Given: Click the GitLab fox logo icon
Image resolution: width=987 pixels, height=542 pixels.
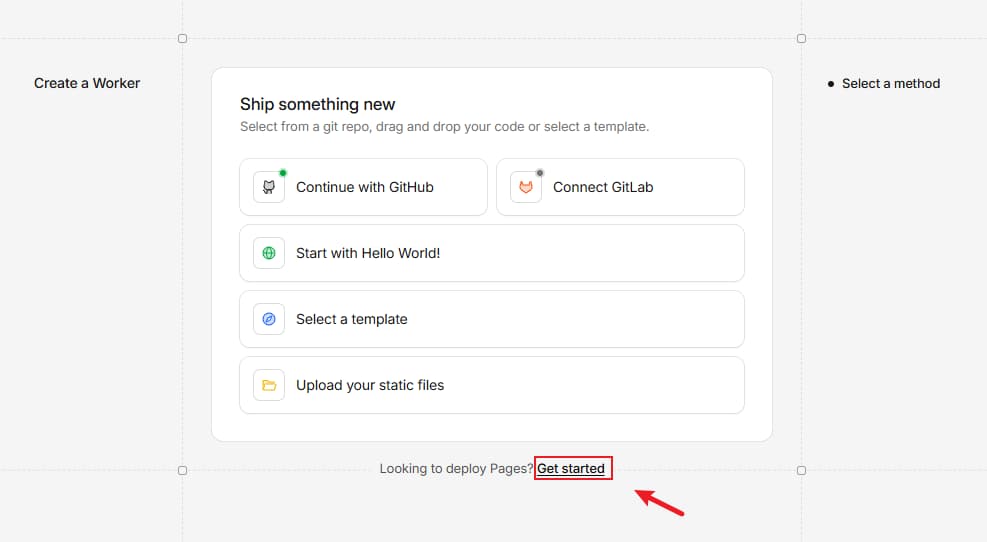Looking at the screenshot, I should point(526,187).
